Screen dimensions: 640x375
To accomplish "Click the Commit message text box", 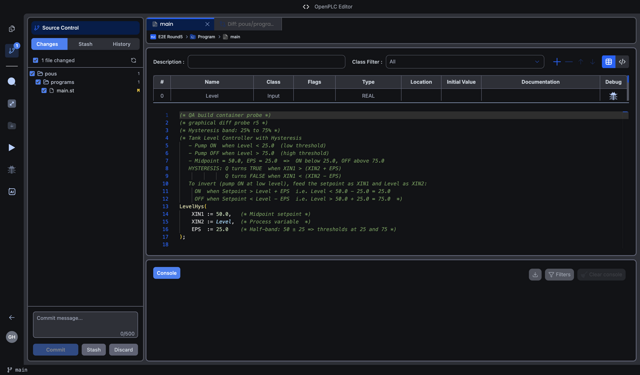I will click(85, 325).
